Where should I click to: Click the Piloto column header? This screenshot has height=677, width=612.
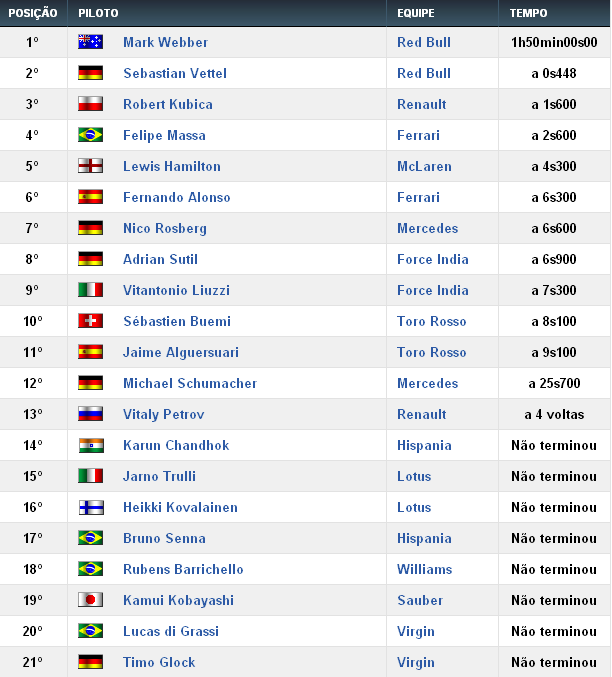[98, 13]
